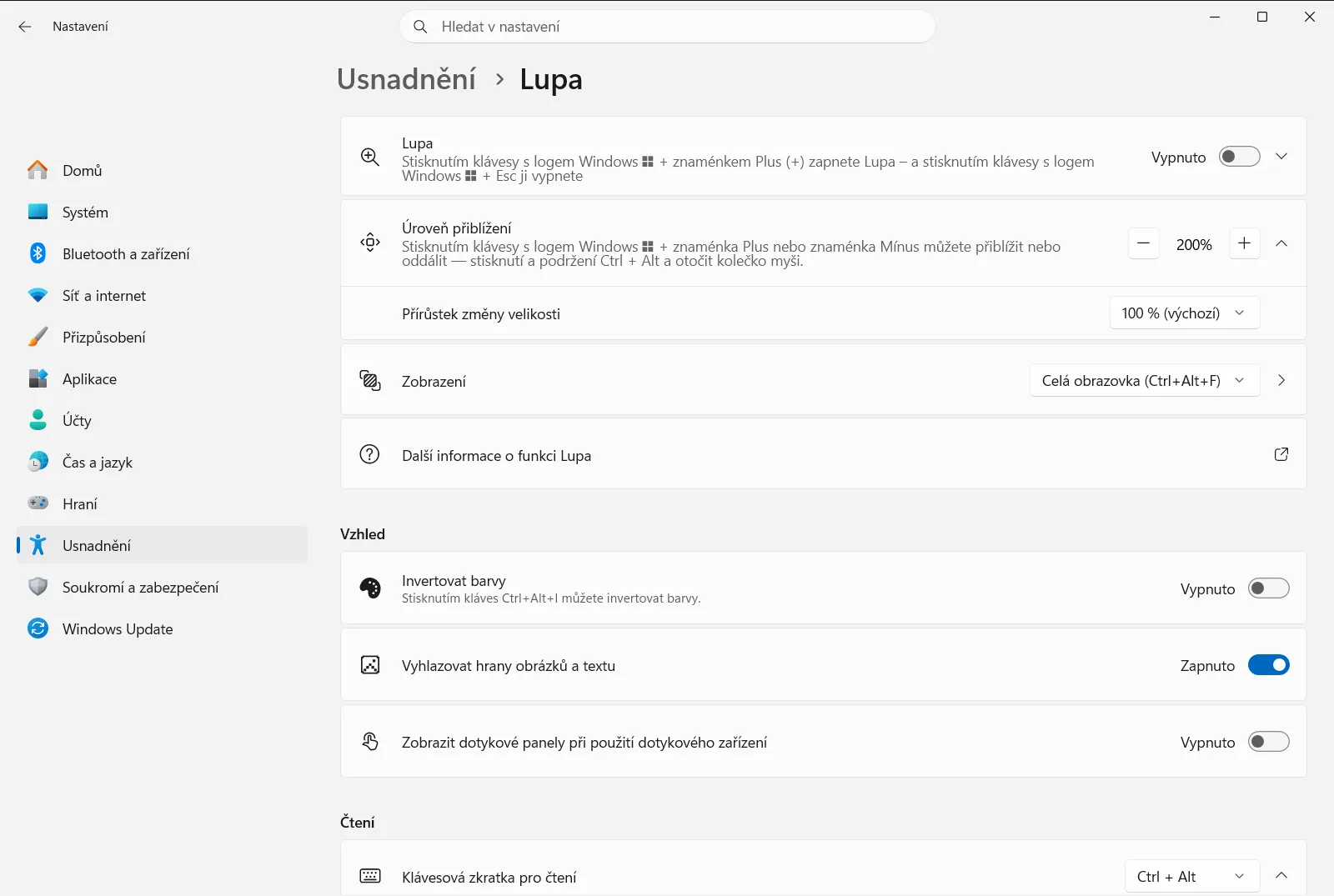Decrease zoom level with minus button
Image resolution: width=1334 pixels, height=896 pixels.
1144,243
